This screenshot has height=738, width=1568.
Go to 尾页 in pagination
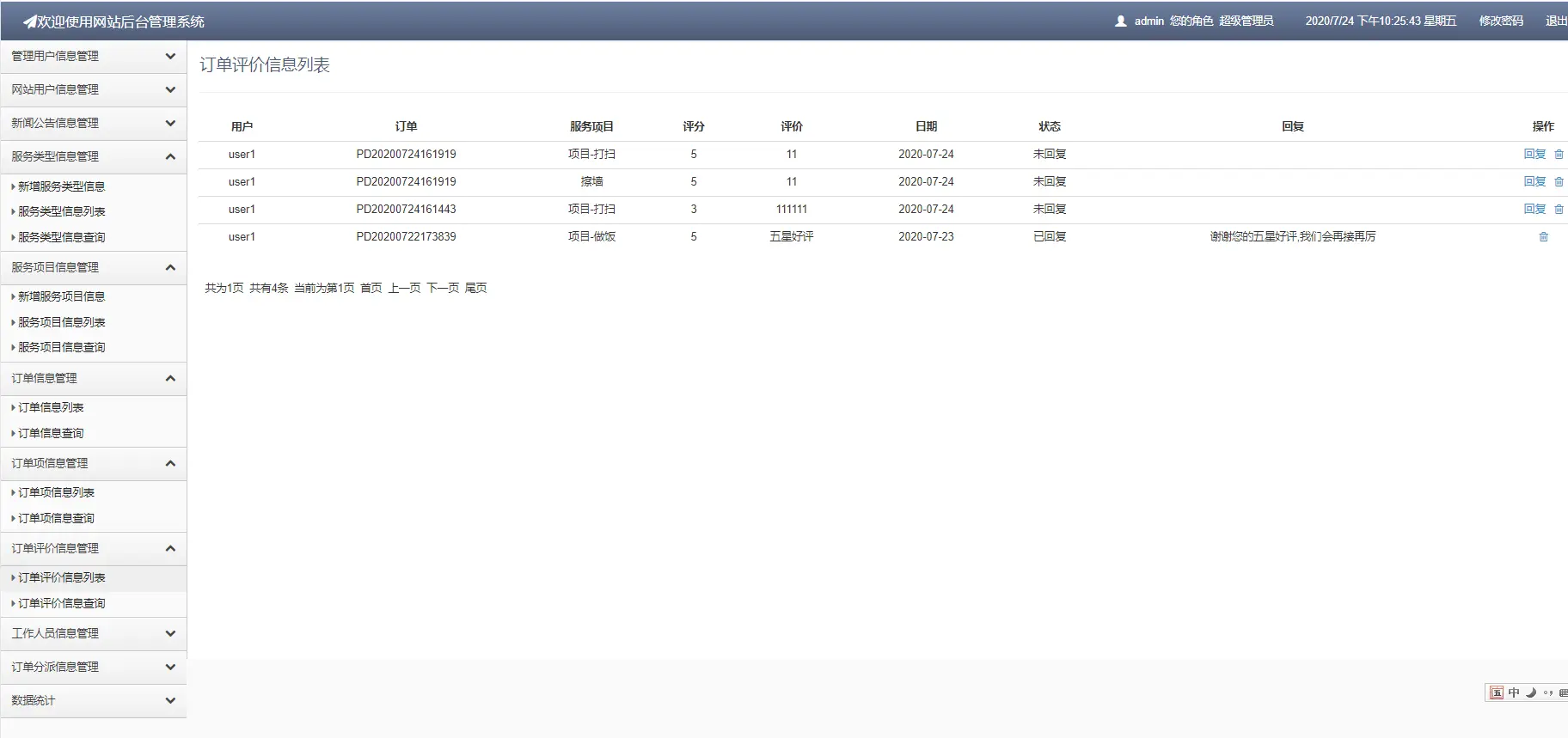(475, 289)
